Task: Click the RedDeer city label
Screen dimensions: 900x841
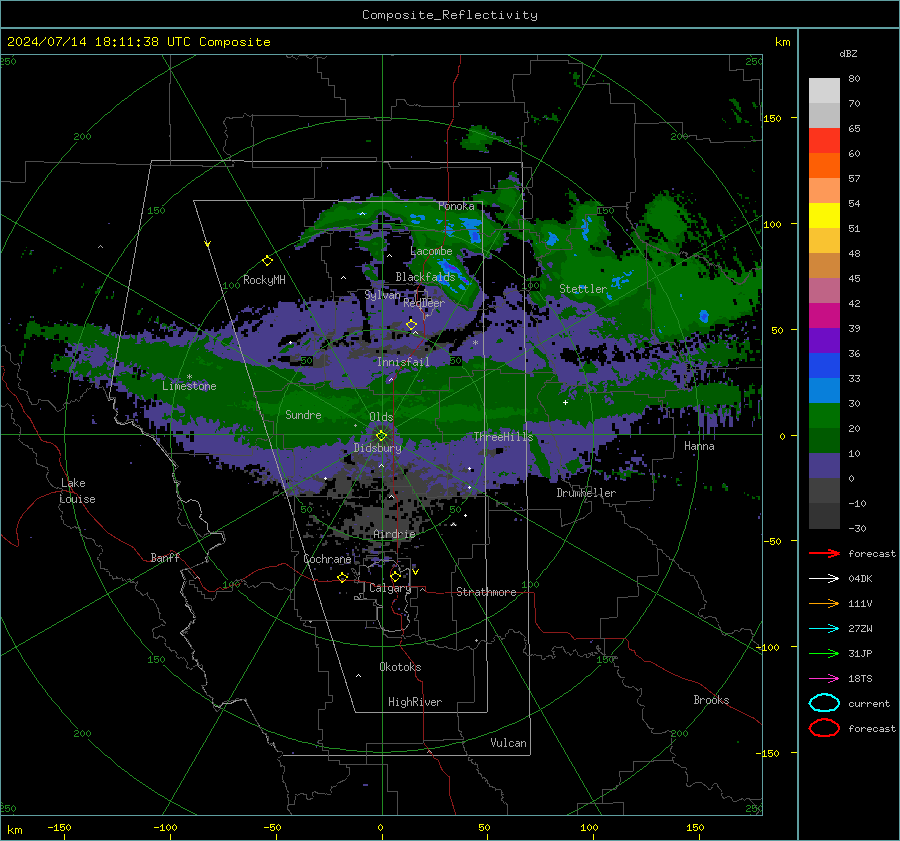Action: tap(424, 303)
